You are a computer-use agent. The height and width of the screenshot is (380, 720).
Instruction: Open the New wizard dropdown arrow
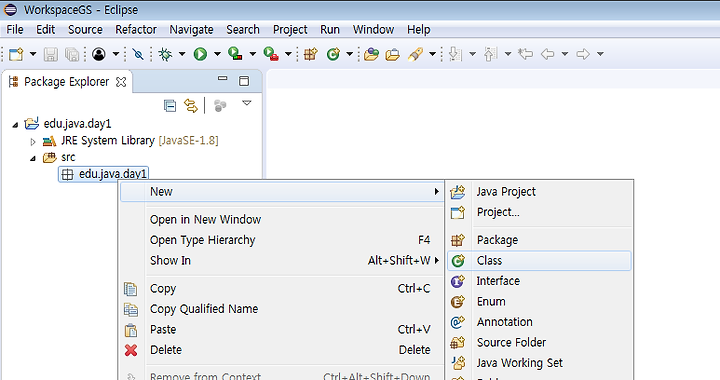pos(33,54)
